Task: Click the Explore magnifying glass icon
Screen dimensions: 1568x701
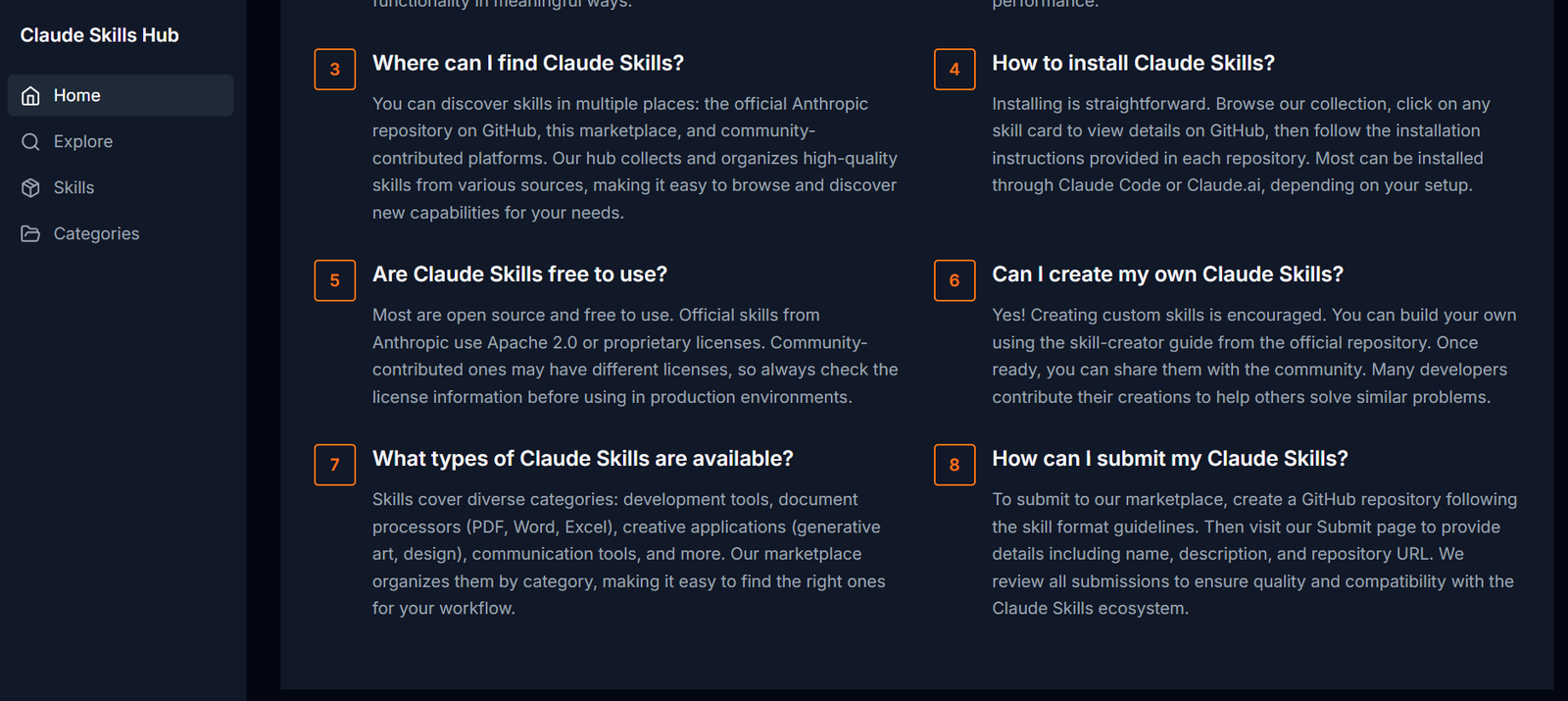Action: (x=31, y=142)
